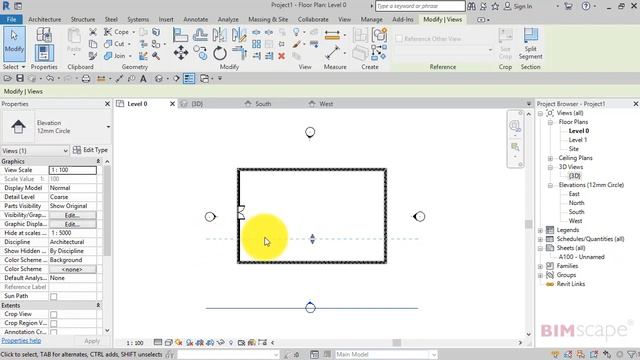The image size is (640, 360).
Task: Click the red Delete icon
Action: [281, 56]
